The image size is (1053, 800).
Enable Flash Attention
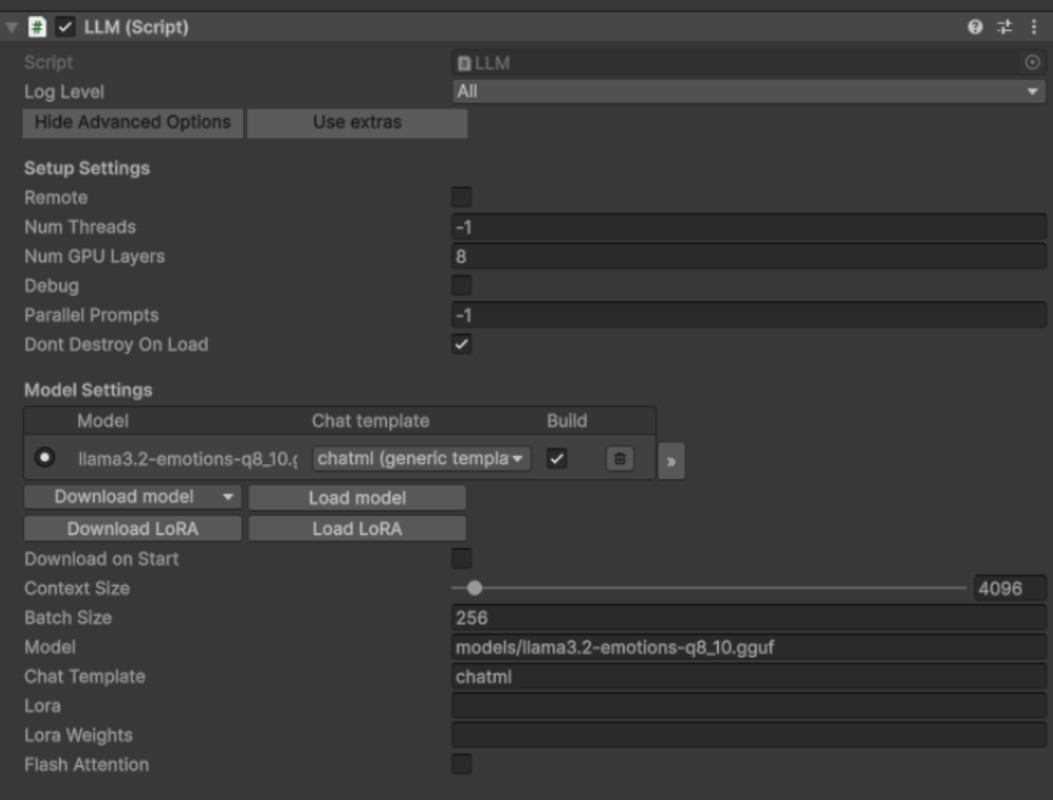(461, 765)
